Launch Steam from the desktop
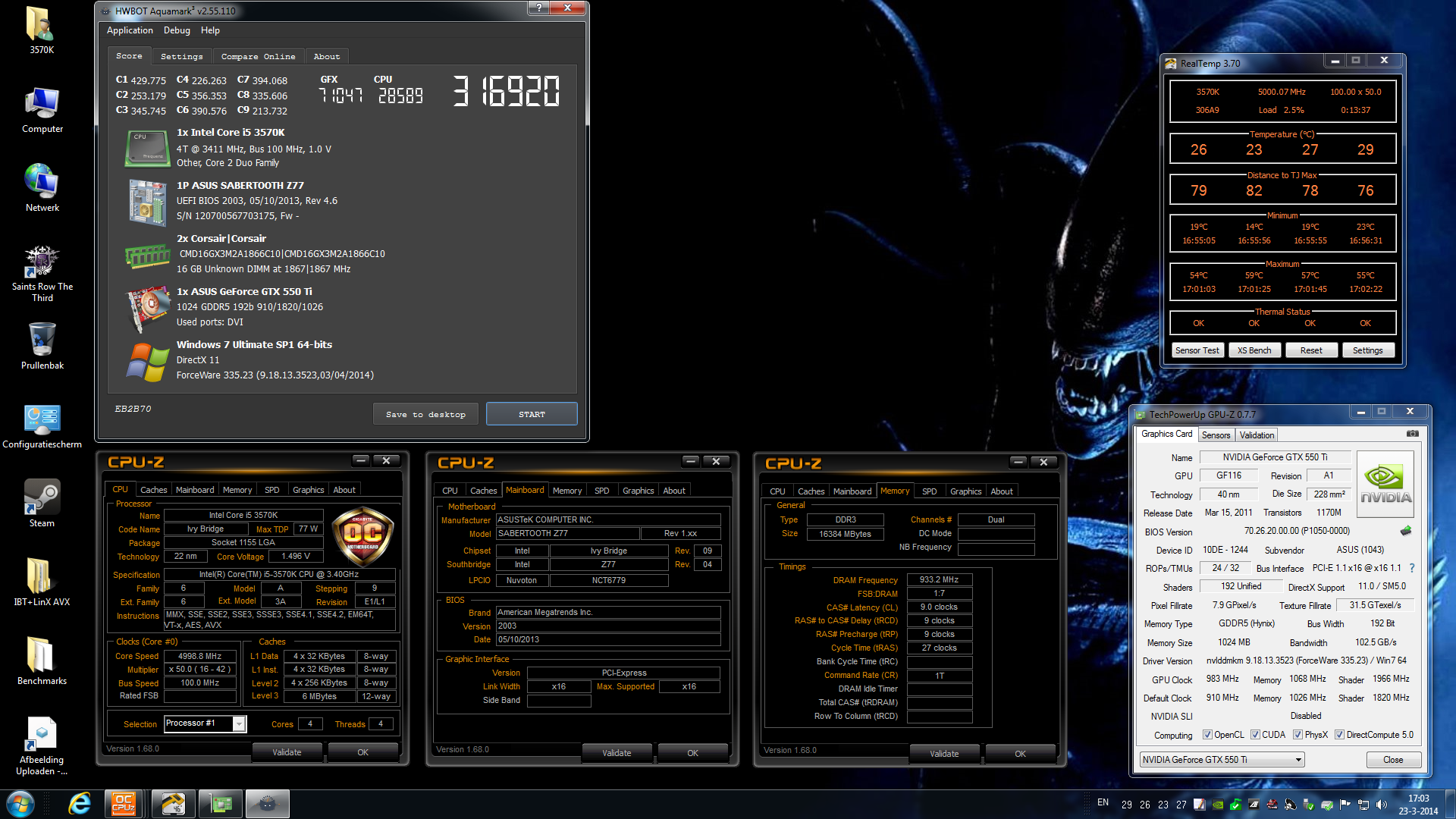 pyautogui.click(x=42, y=503)
